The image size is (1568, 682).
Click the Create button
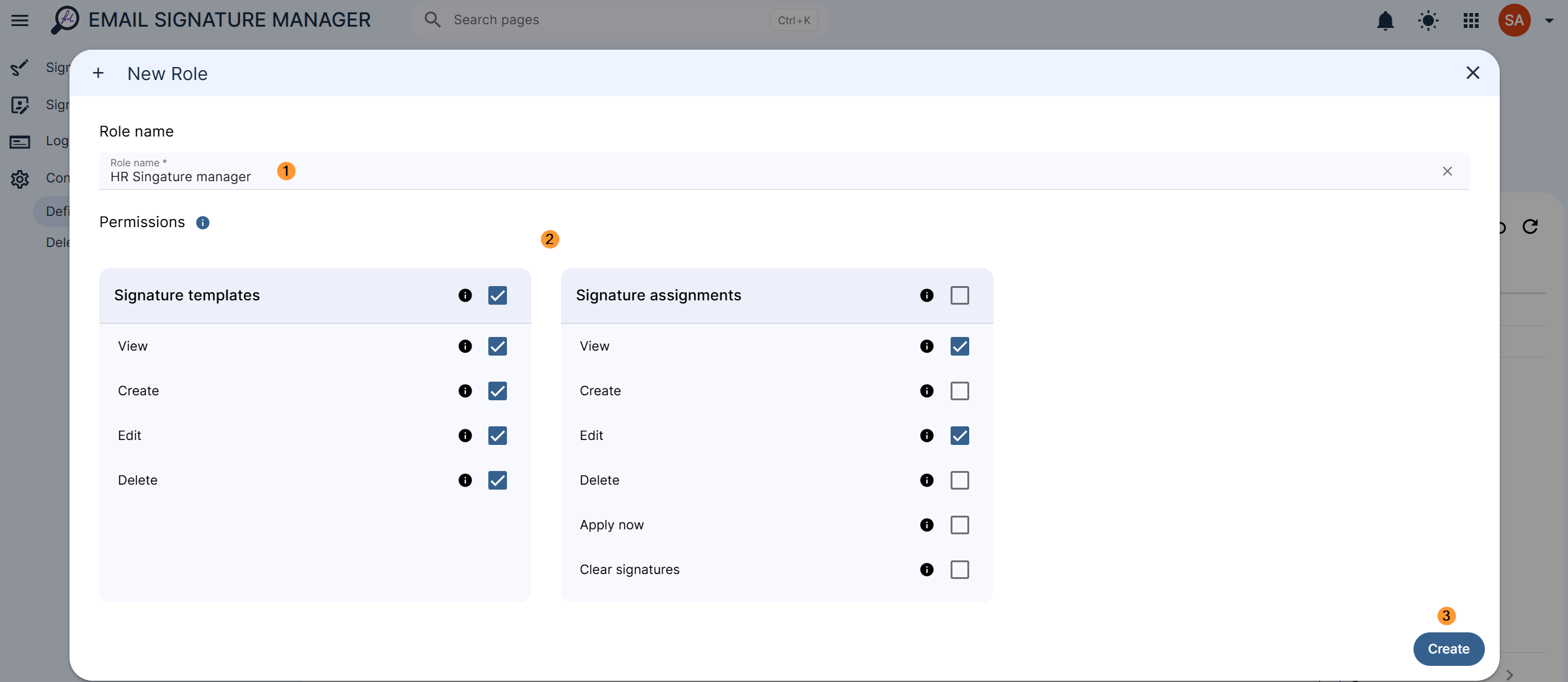1448,649
